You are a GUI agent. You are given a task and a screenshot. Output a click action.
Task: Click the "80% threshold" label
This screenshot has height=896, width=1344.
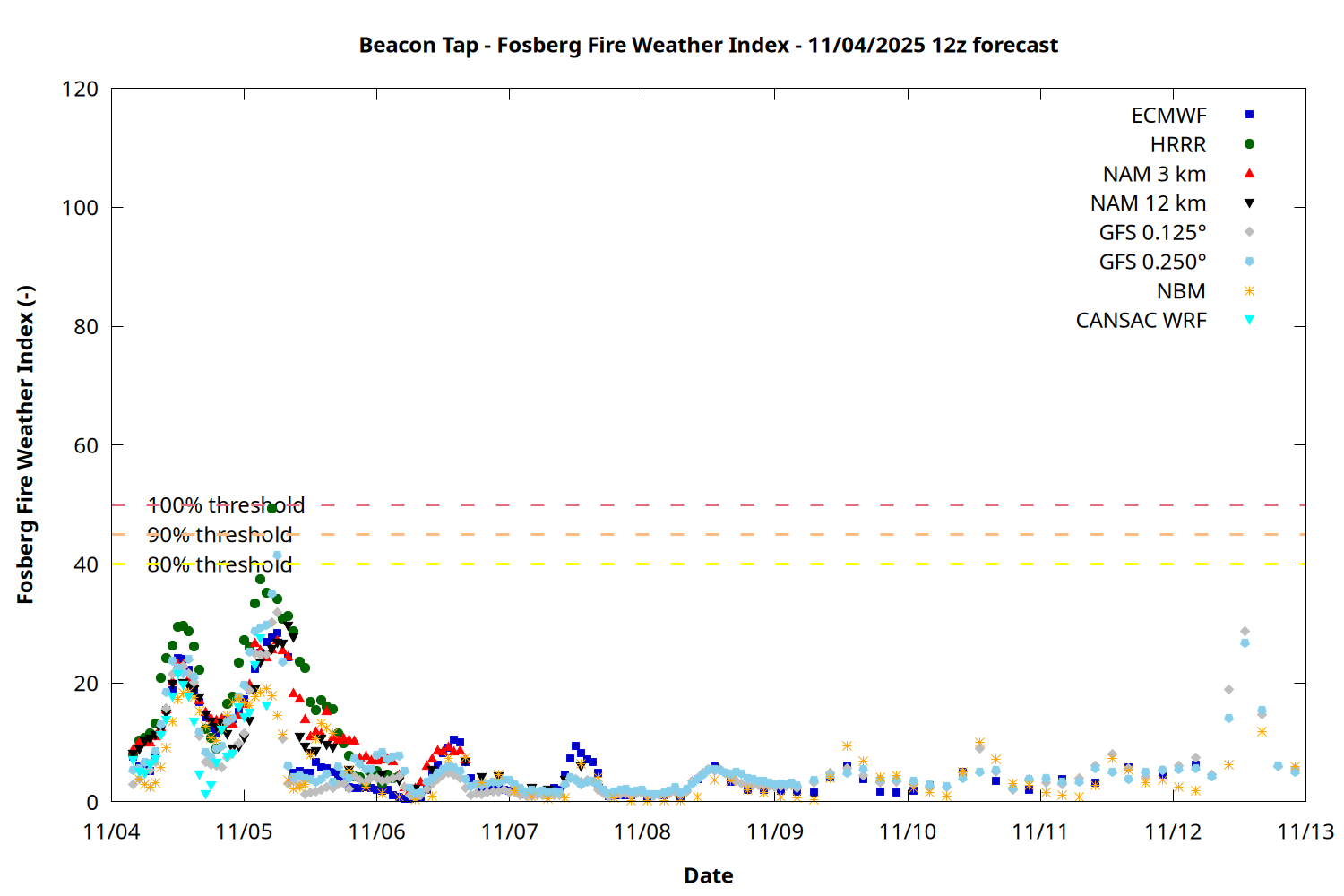pyautogui.click(x=220, y=564)
